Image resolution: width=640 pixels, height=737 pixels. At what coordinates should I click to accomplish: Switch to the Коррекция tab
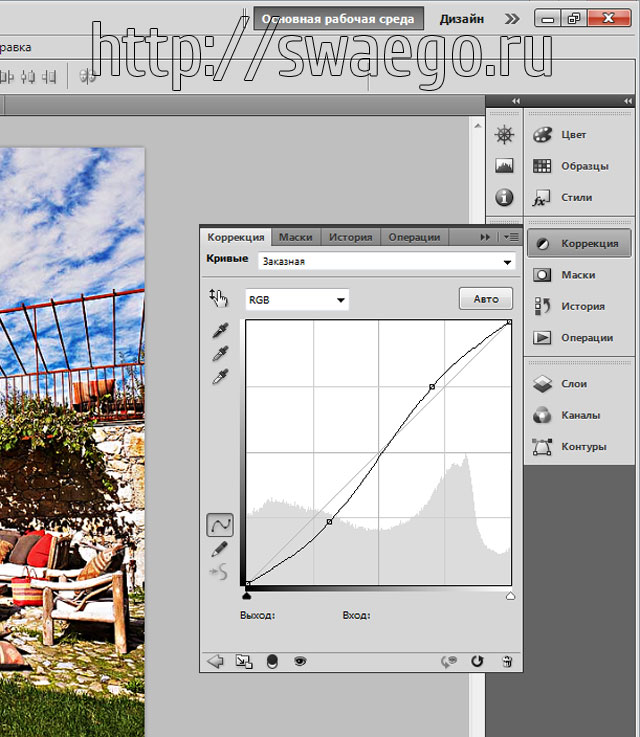(236, 237)
